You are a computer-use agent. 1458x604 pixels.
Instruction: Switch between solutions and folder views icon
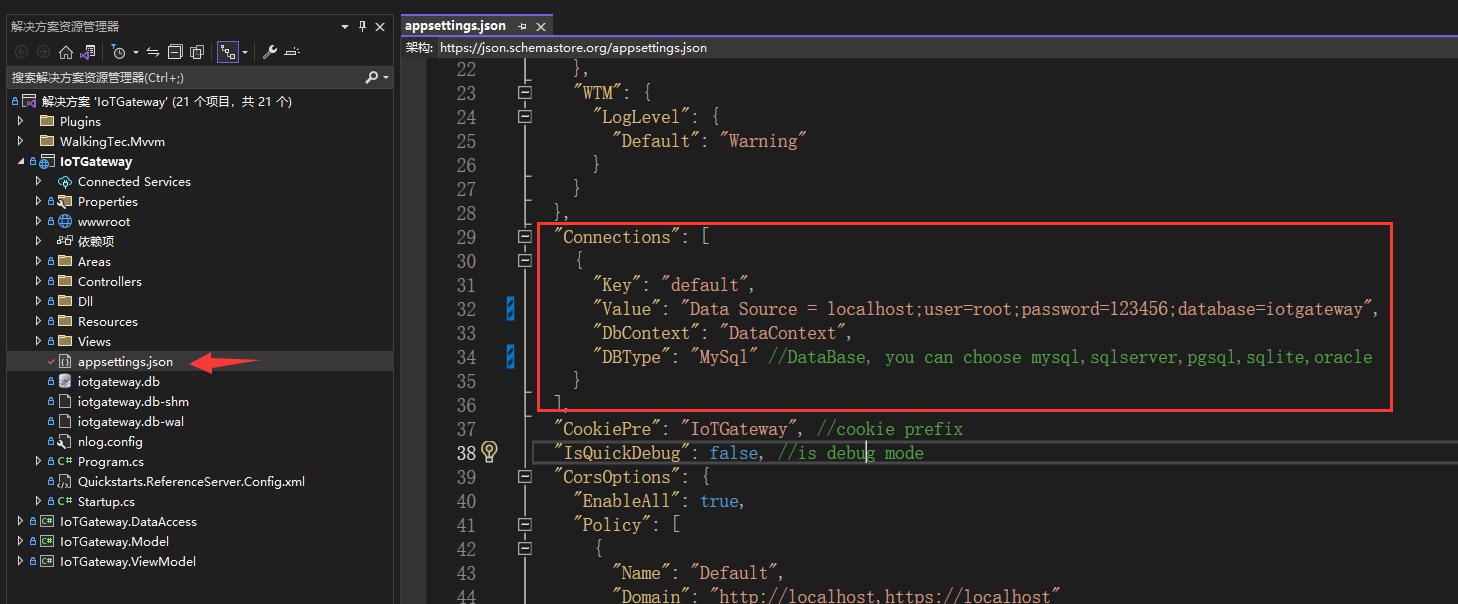88,52
